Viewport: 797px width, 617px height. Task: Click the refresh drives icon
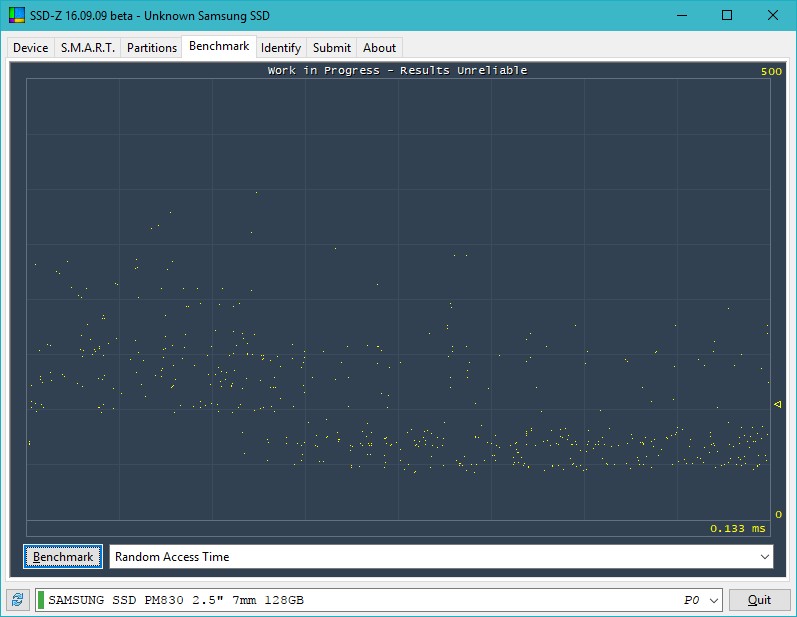[18, 600]
